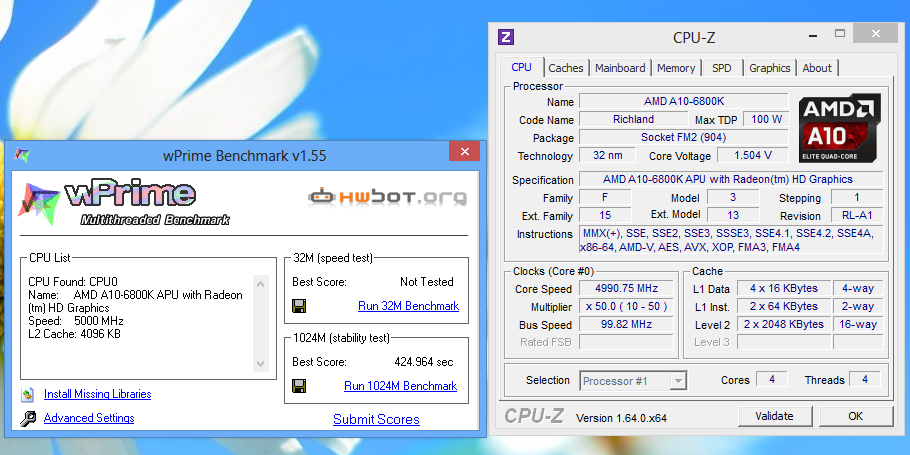Open the Graphics tab

770,68
